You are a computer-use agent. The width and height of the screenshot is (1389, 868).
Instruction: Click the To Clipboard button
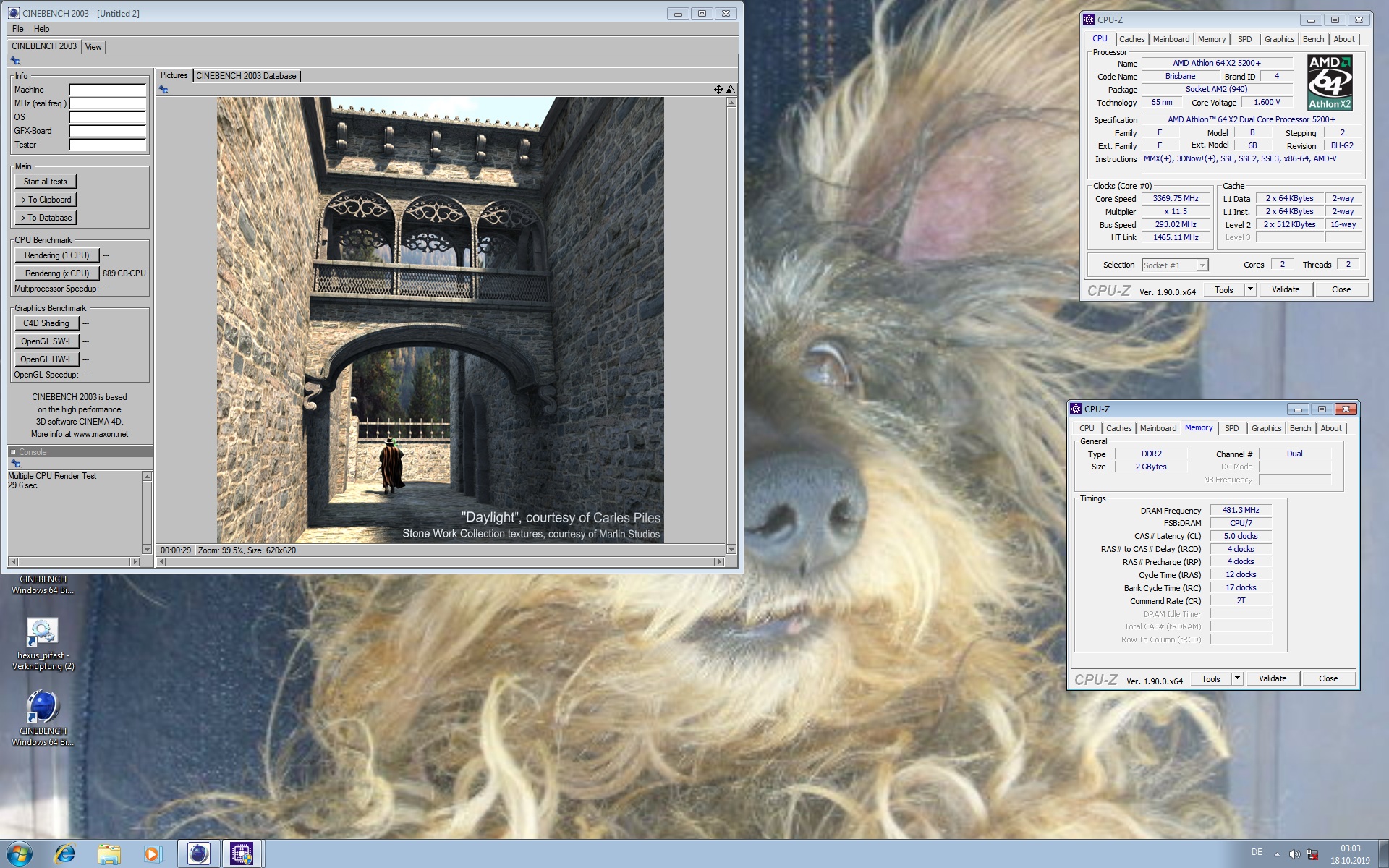(x=45, y=200)
